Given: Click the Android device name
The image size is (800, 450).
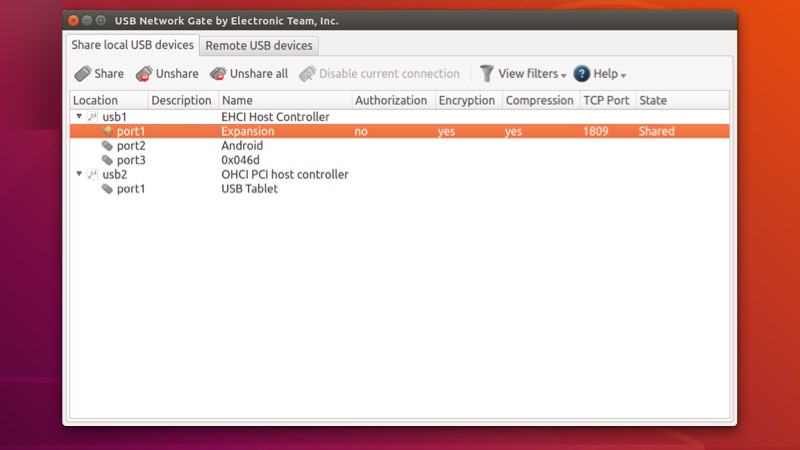Looking at the screenshot, I should (x=242, y=146).
